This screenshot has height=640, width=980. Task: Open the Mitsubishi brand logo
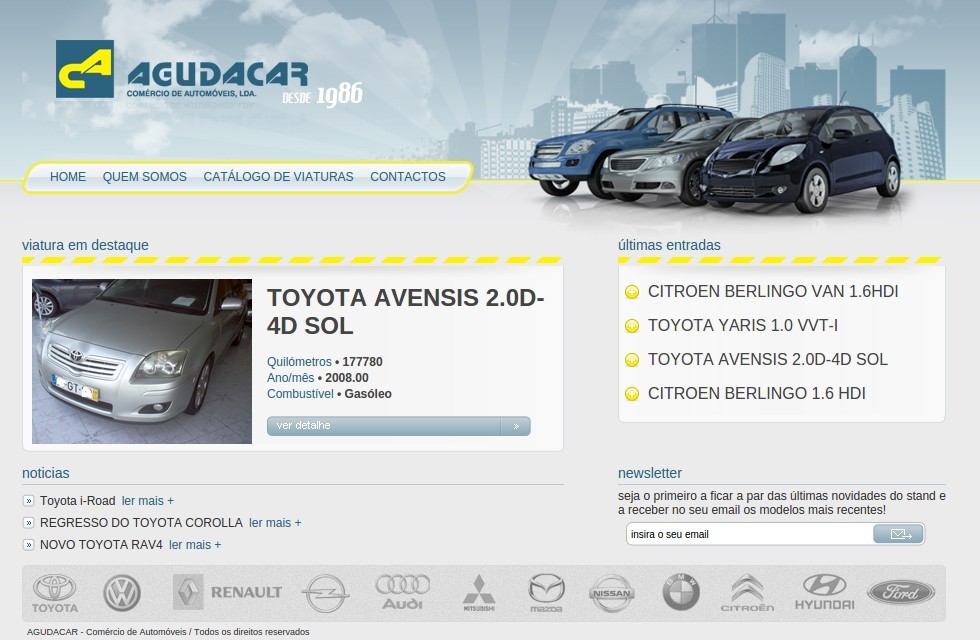tap(479, 593)
